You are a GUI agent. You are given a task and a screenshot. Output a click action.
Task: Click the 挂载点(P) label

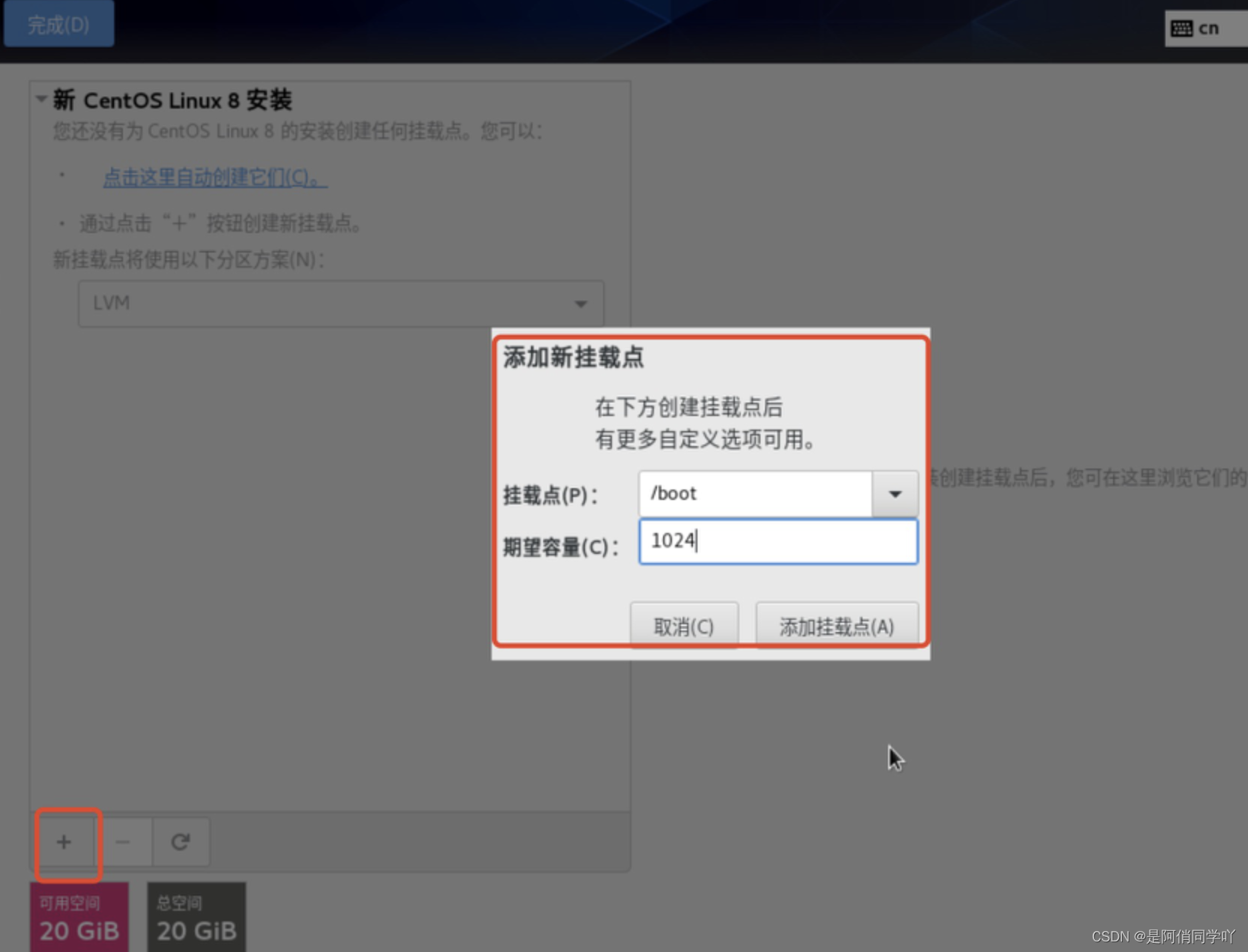tap(550, 495)
